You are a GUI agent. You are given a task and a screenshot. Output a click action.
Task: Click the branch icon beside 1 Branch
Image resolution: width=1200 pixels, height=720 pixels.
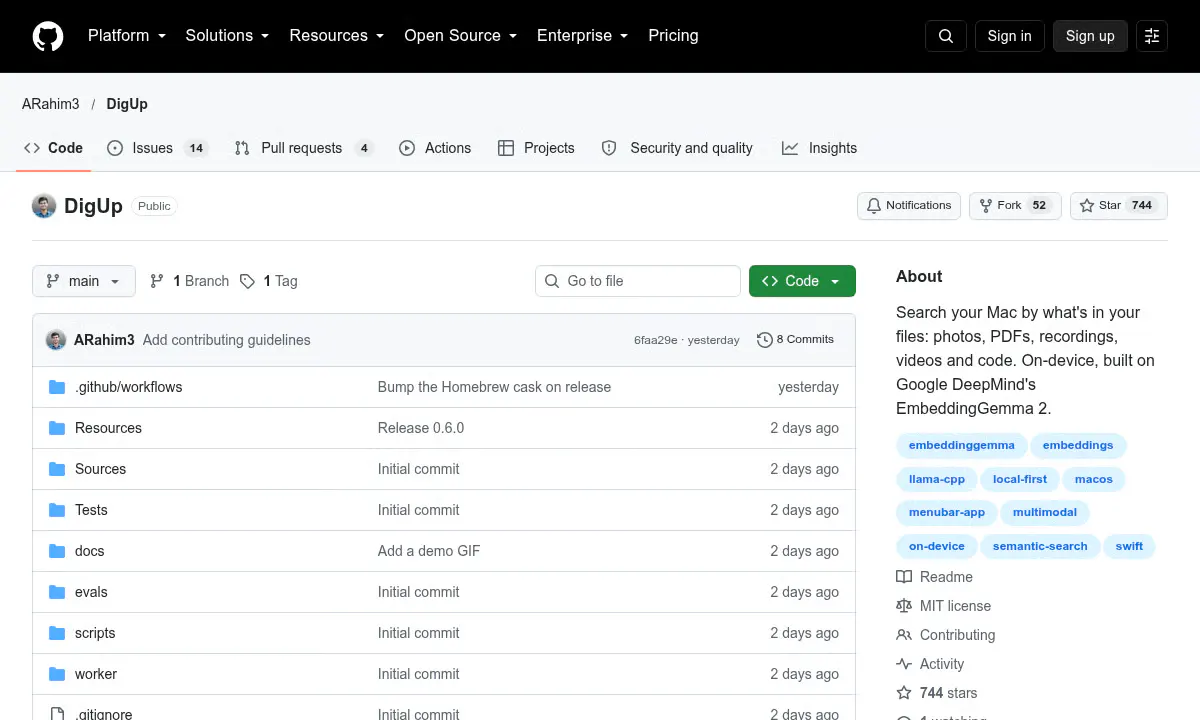[157, 281]
